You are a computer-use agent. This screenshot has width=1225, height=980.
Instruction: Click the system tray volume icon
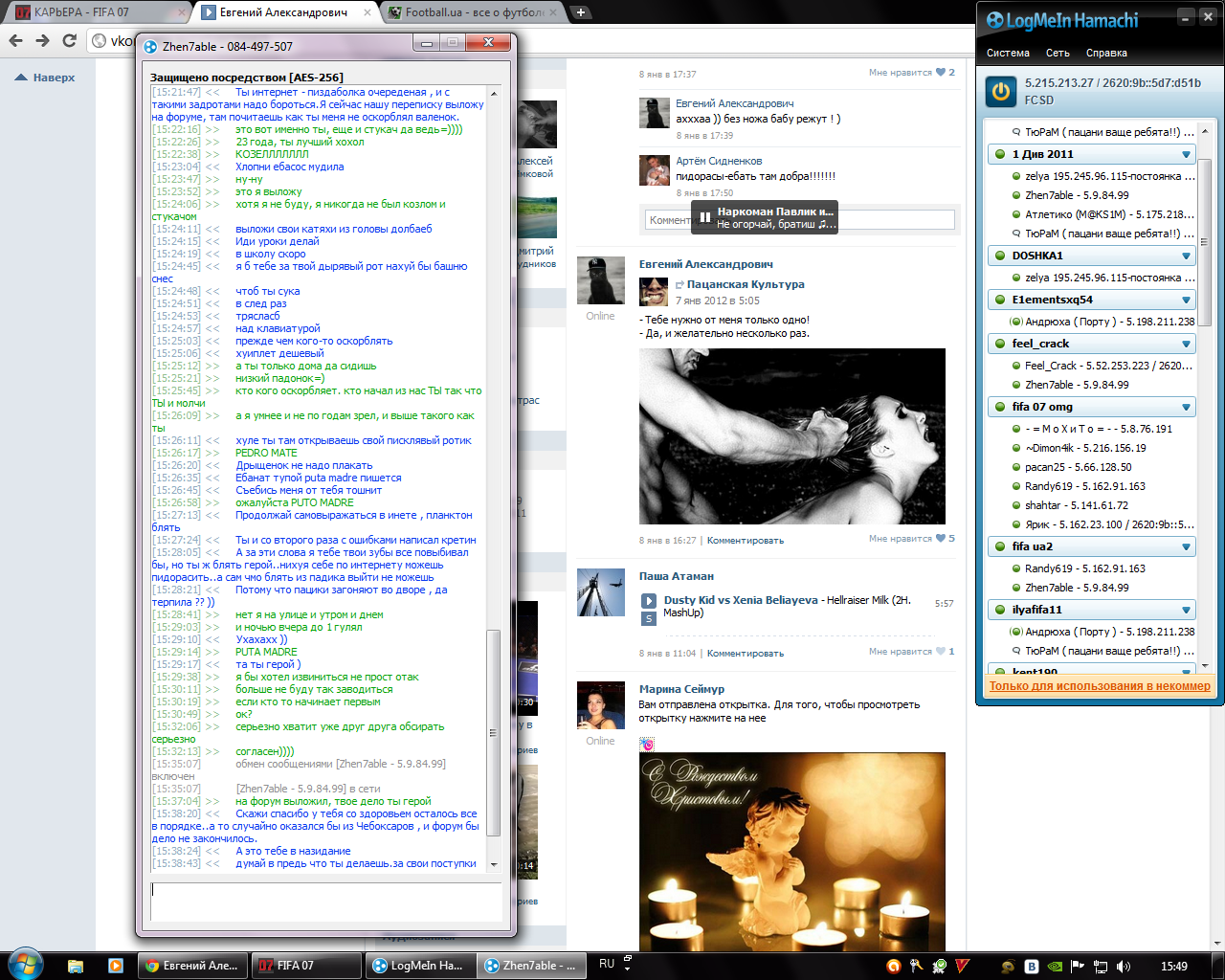tap(1124, 967)
